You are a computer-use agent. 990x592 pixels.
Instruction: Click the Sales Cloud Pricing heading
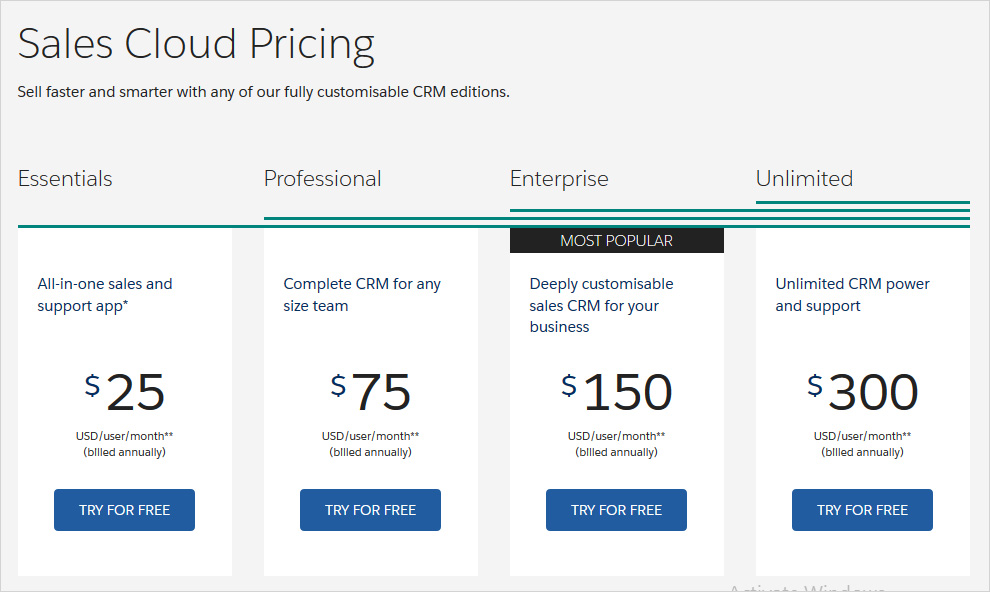point(196,45)
